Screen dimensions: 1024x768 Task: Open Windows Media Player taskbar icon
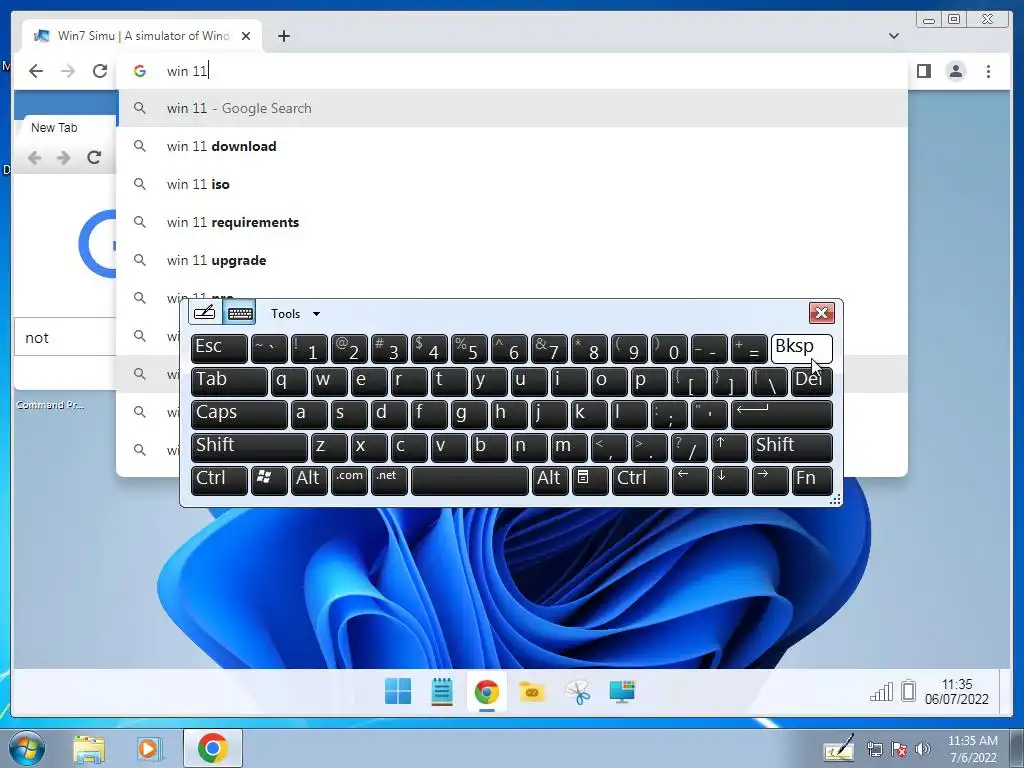(x=148, y=748)
